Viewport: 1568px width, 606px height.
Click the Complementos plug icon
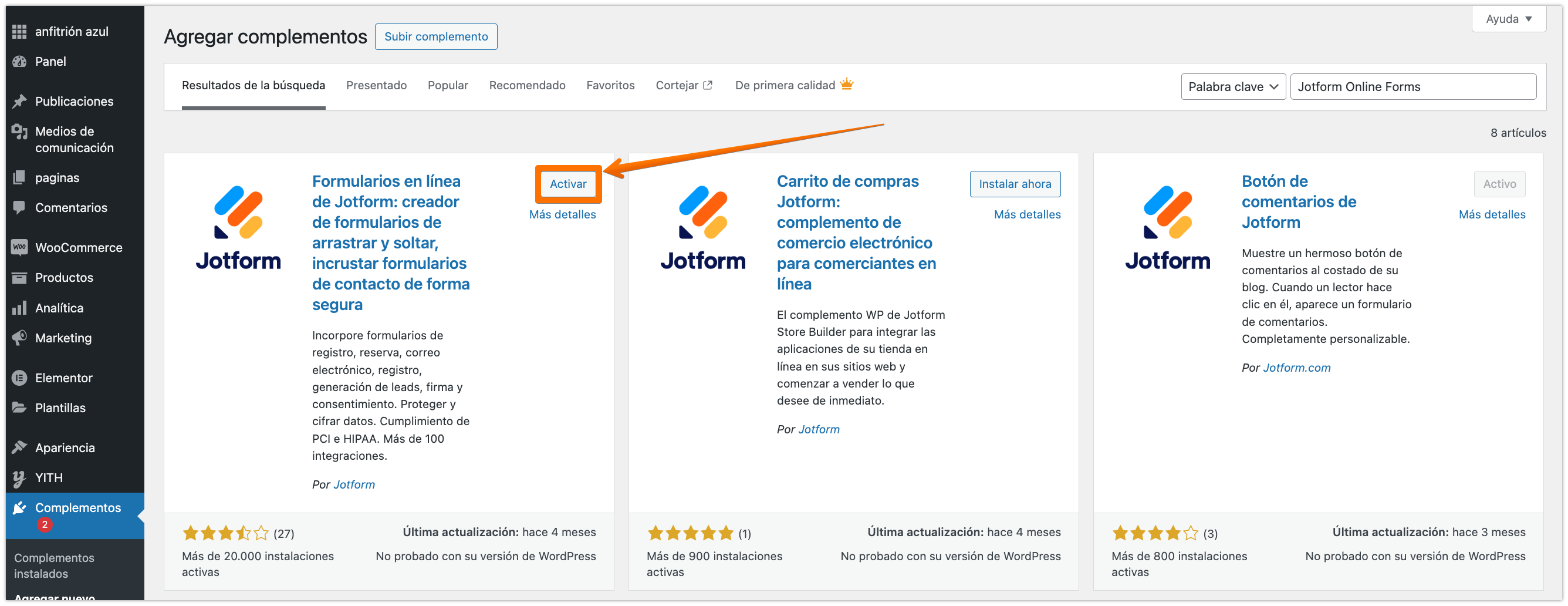tap(19, 508)
